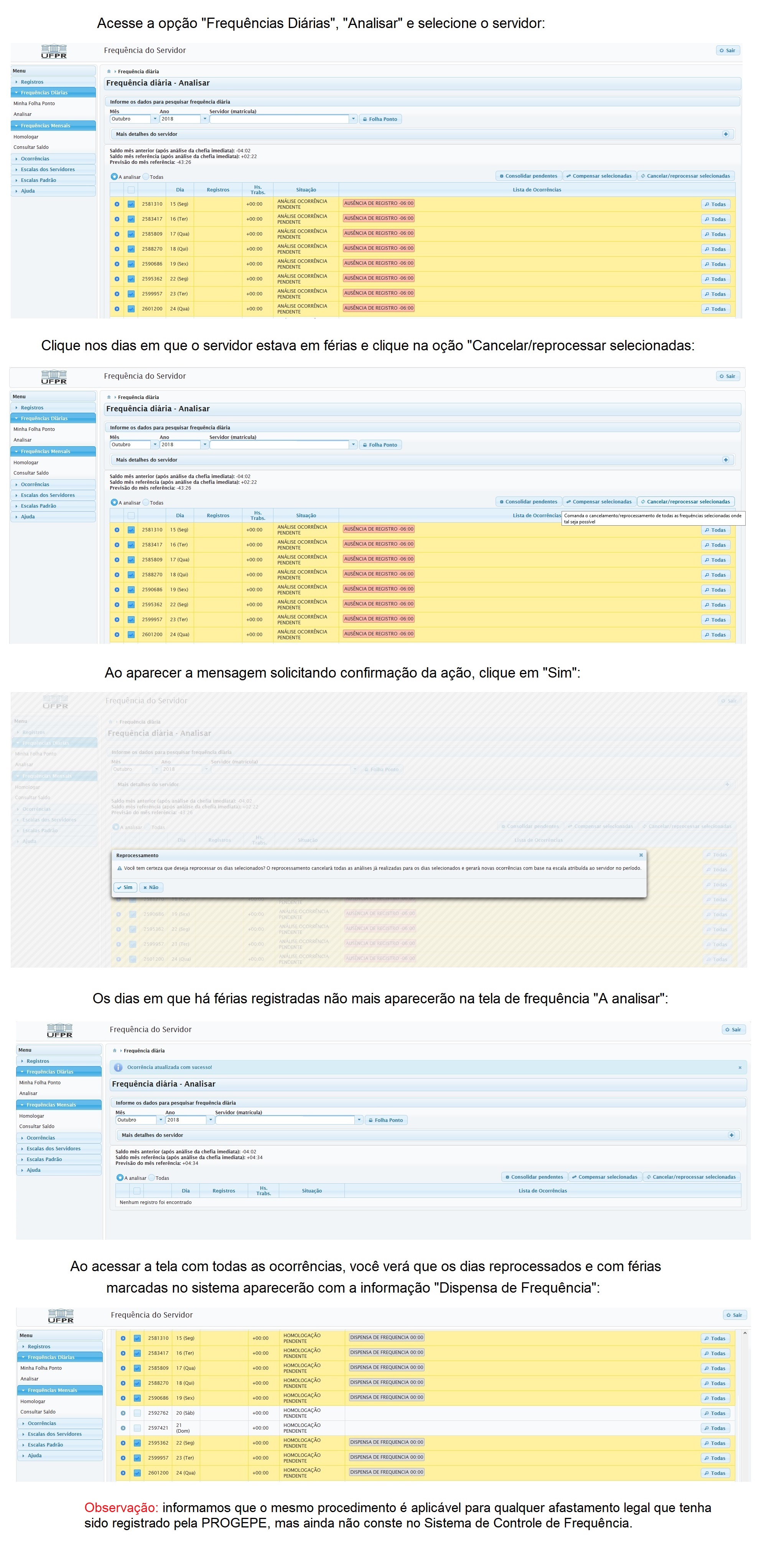Viewport: 784px width, 1552px height.
Task: Open Todas on 17 (Qua) DISPENSA DE FREQUENCIA row
Action: (715, 1368)
